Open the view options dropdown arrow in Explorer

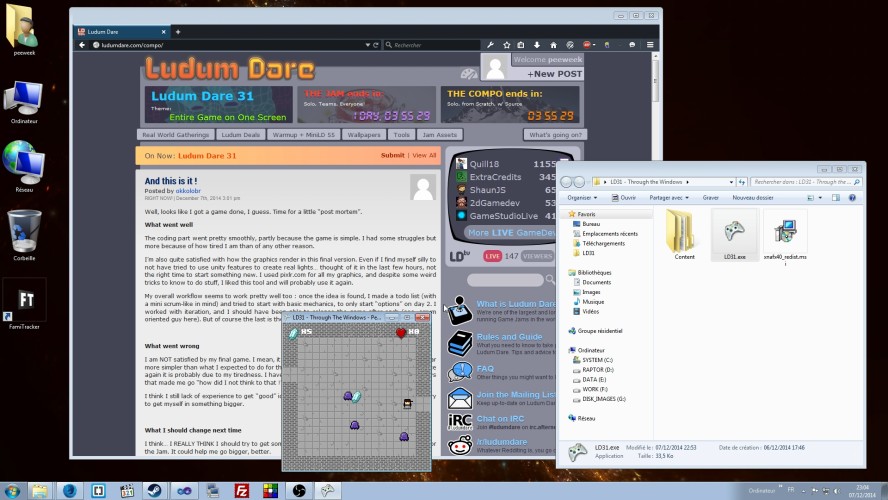pos(820,198)
